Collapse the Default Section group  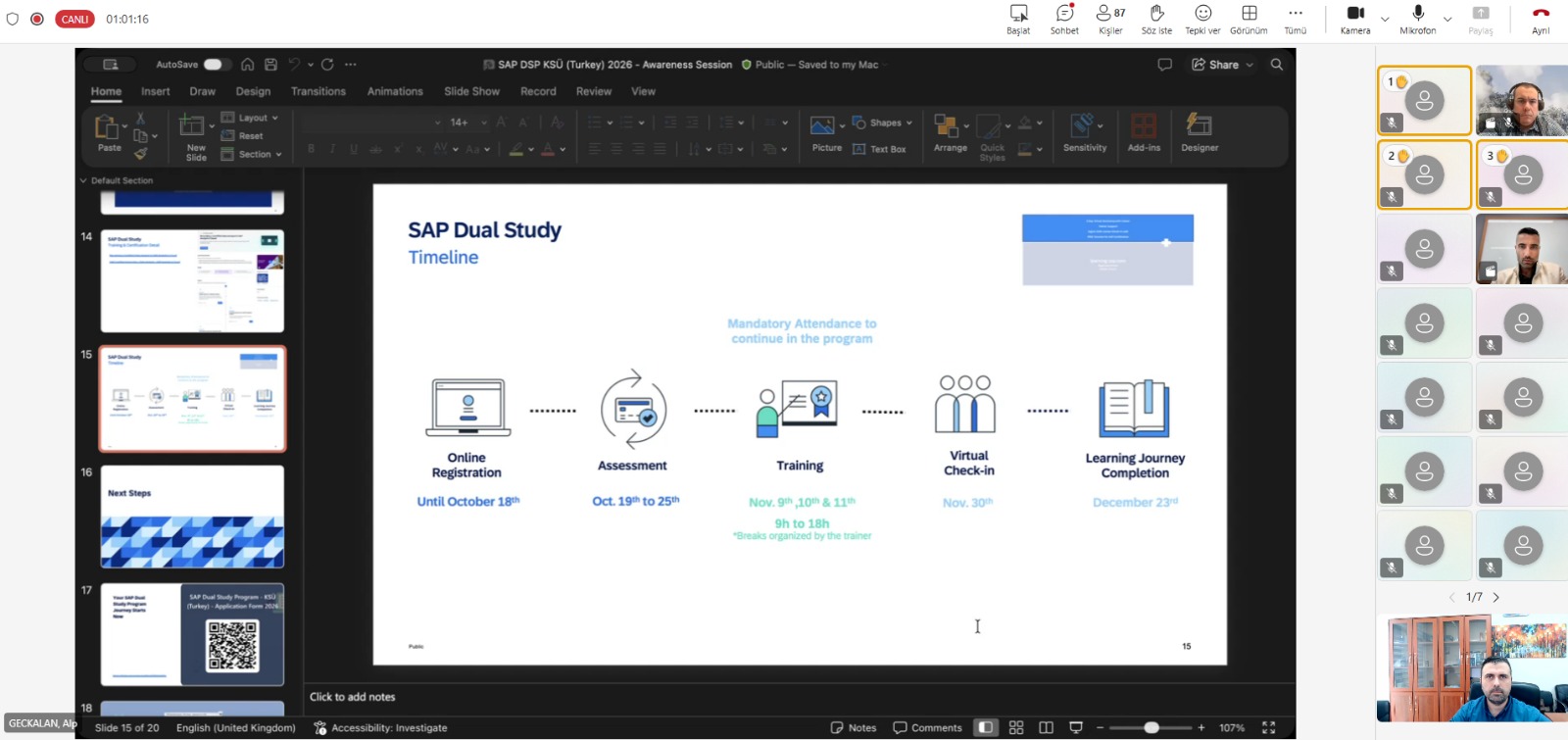point(83,180)
